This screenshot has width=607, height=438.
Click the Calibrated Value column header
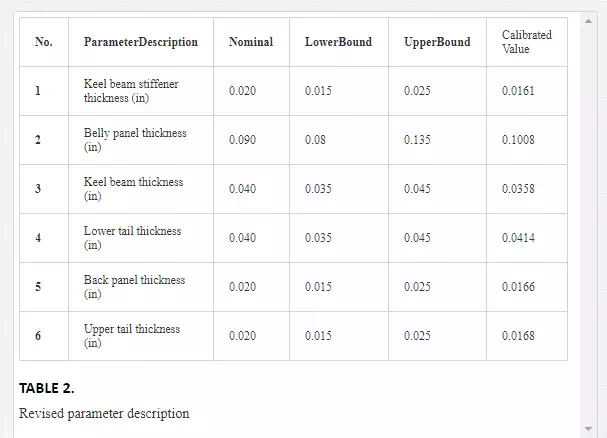[x=527, y=42]
